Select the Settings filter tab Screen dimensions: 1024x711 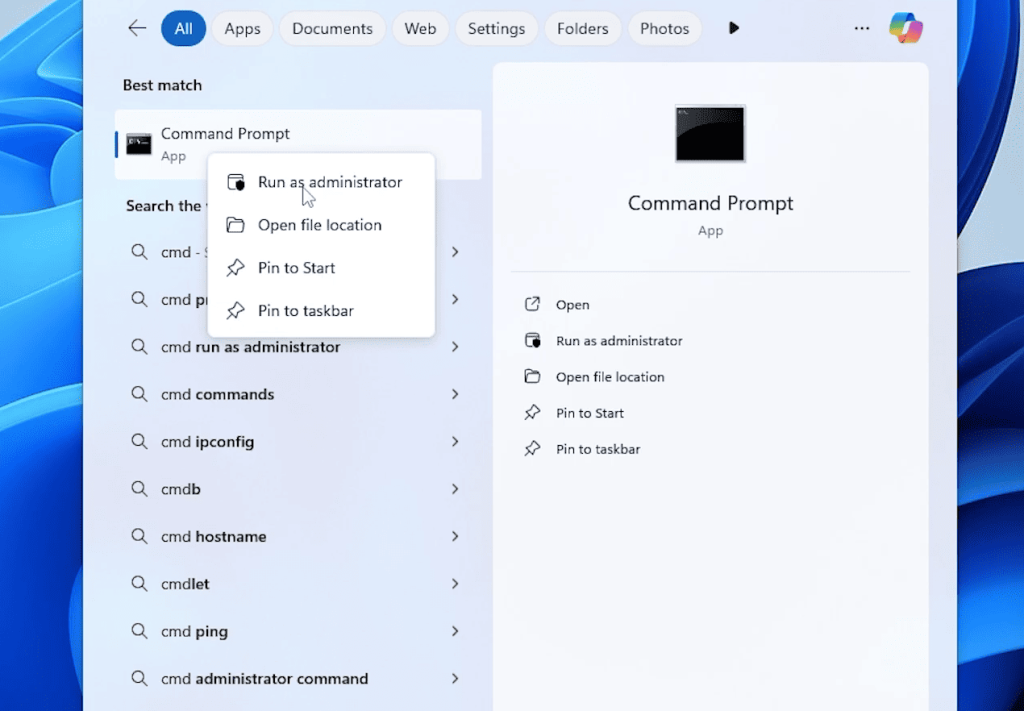pos(496,29)
